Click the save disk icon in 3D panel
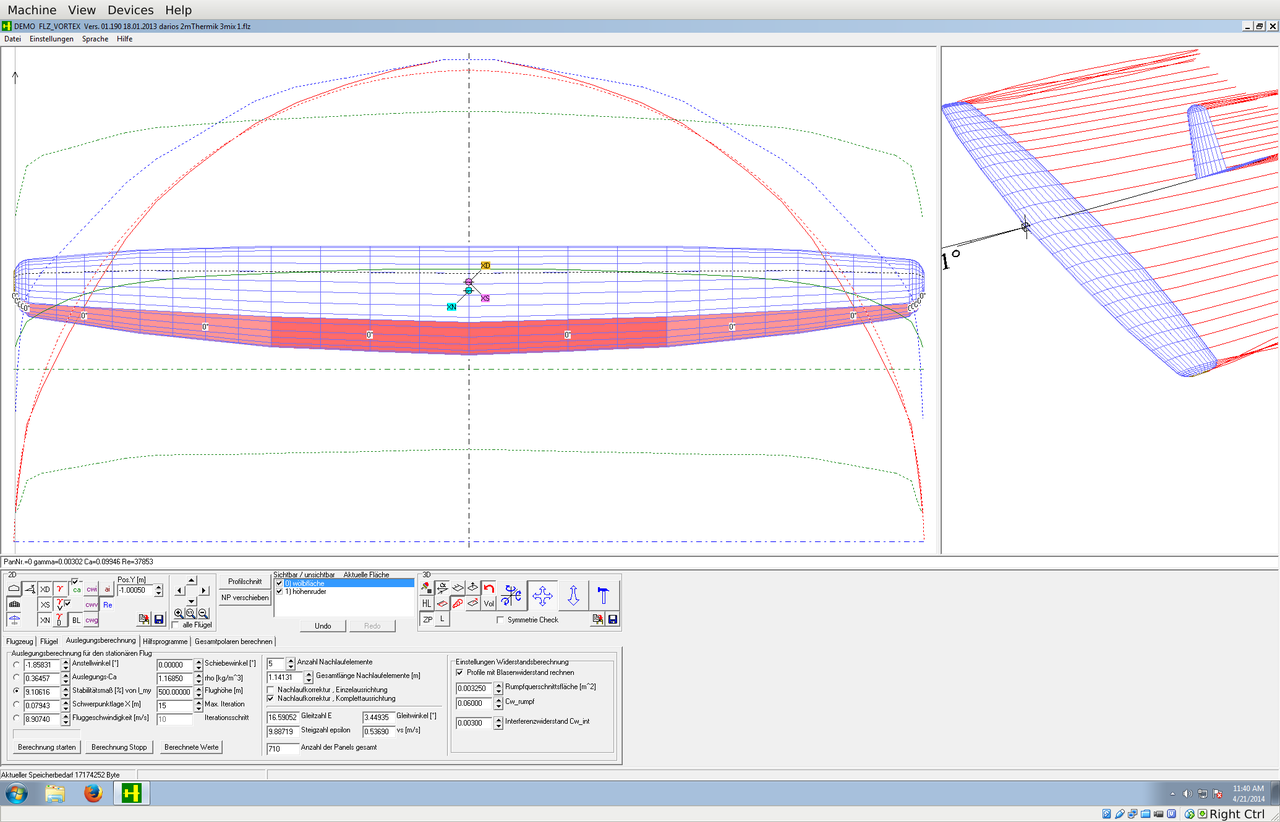 pyautogui.click(x=612, y=620)
